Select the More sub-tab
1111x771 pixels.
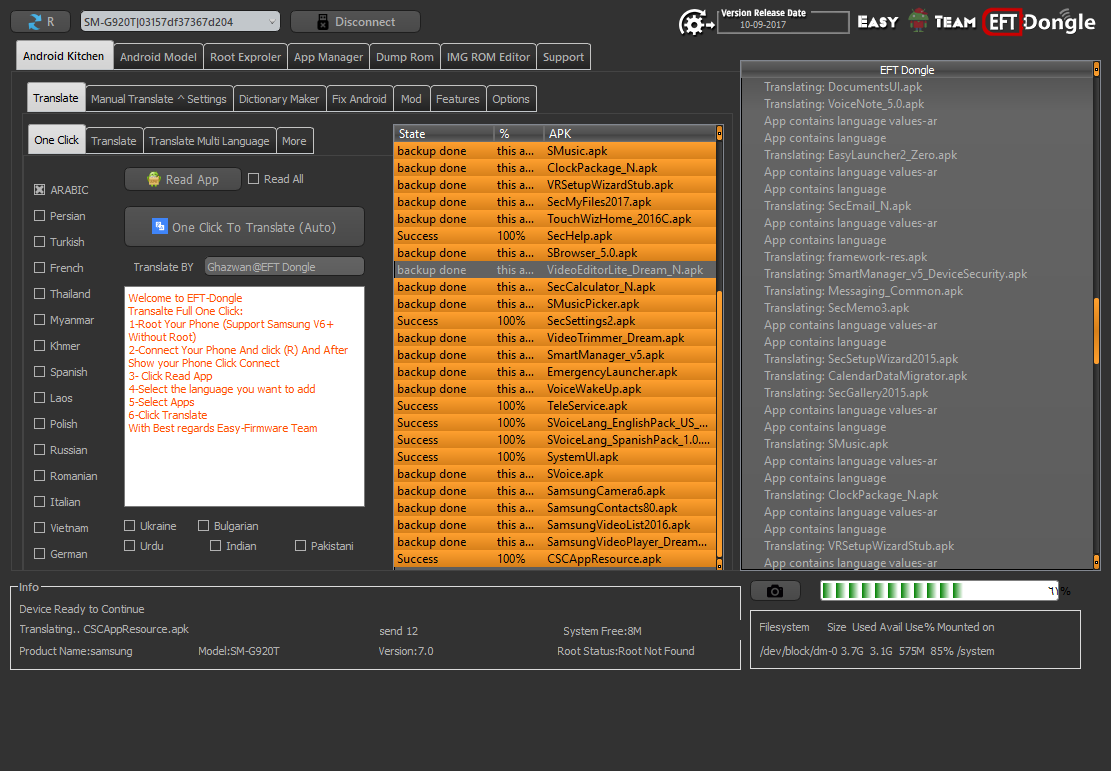294,141
